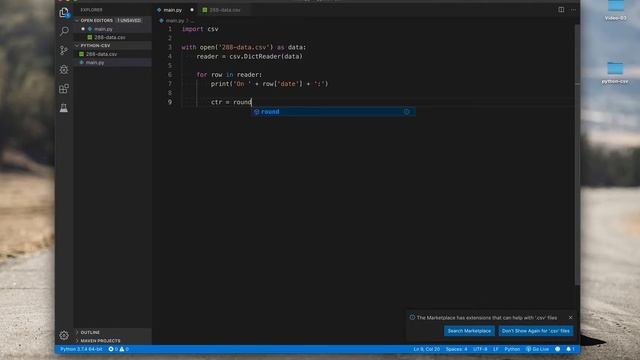640x360 pixels.
Task: Open the Explorer view in activity bar
Action: click(64, 13)
